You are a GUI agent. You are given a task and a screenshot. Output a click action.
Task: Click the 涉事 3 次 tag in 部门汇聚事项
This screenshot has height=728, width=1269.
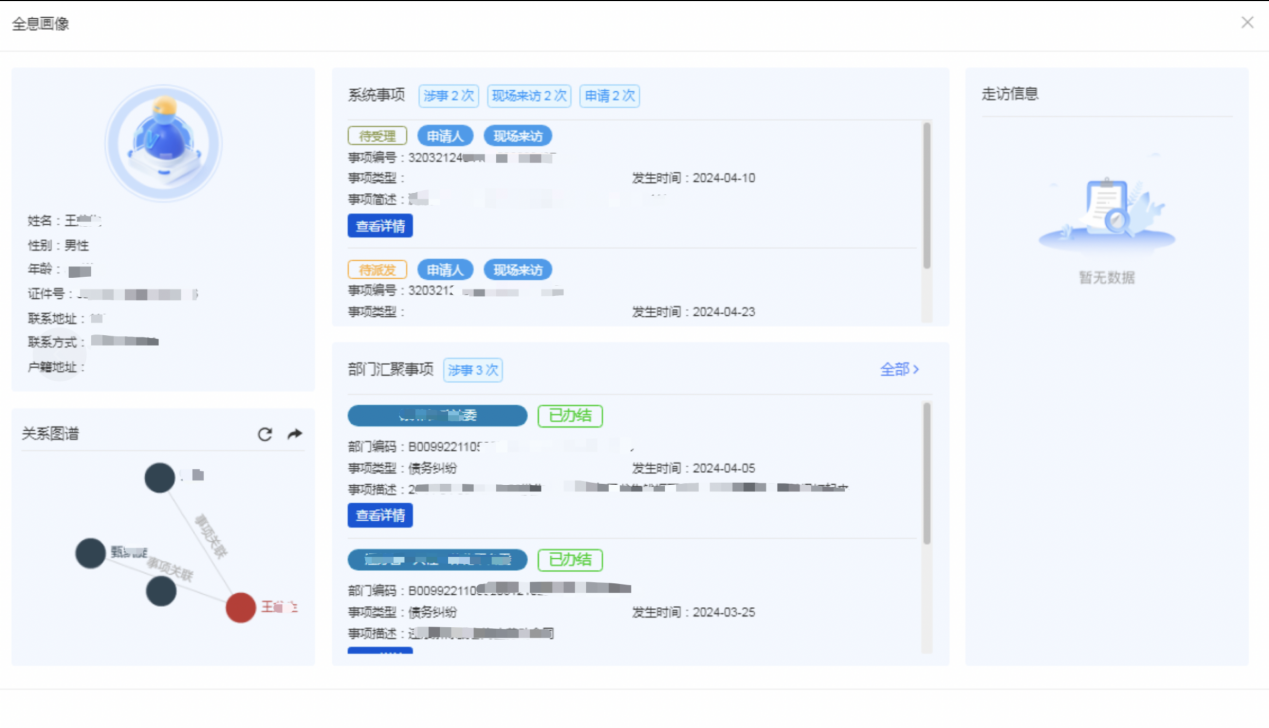[473, 370]
